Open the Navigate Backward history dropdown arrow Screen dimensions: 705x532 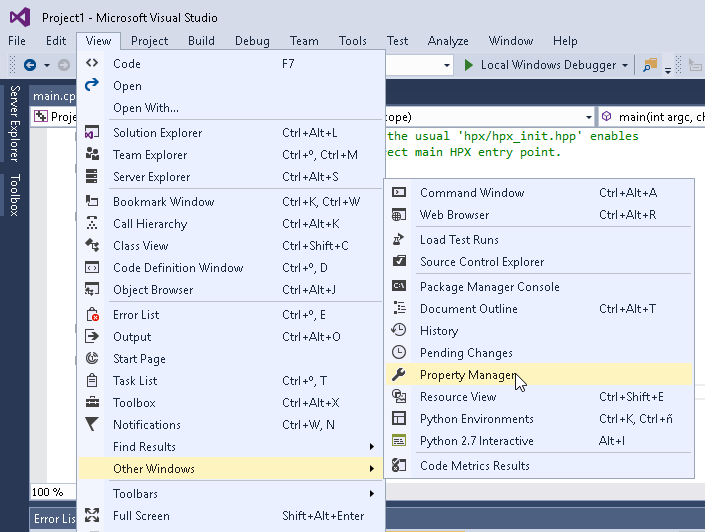(x=47, y=65)
